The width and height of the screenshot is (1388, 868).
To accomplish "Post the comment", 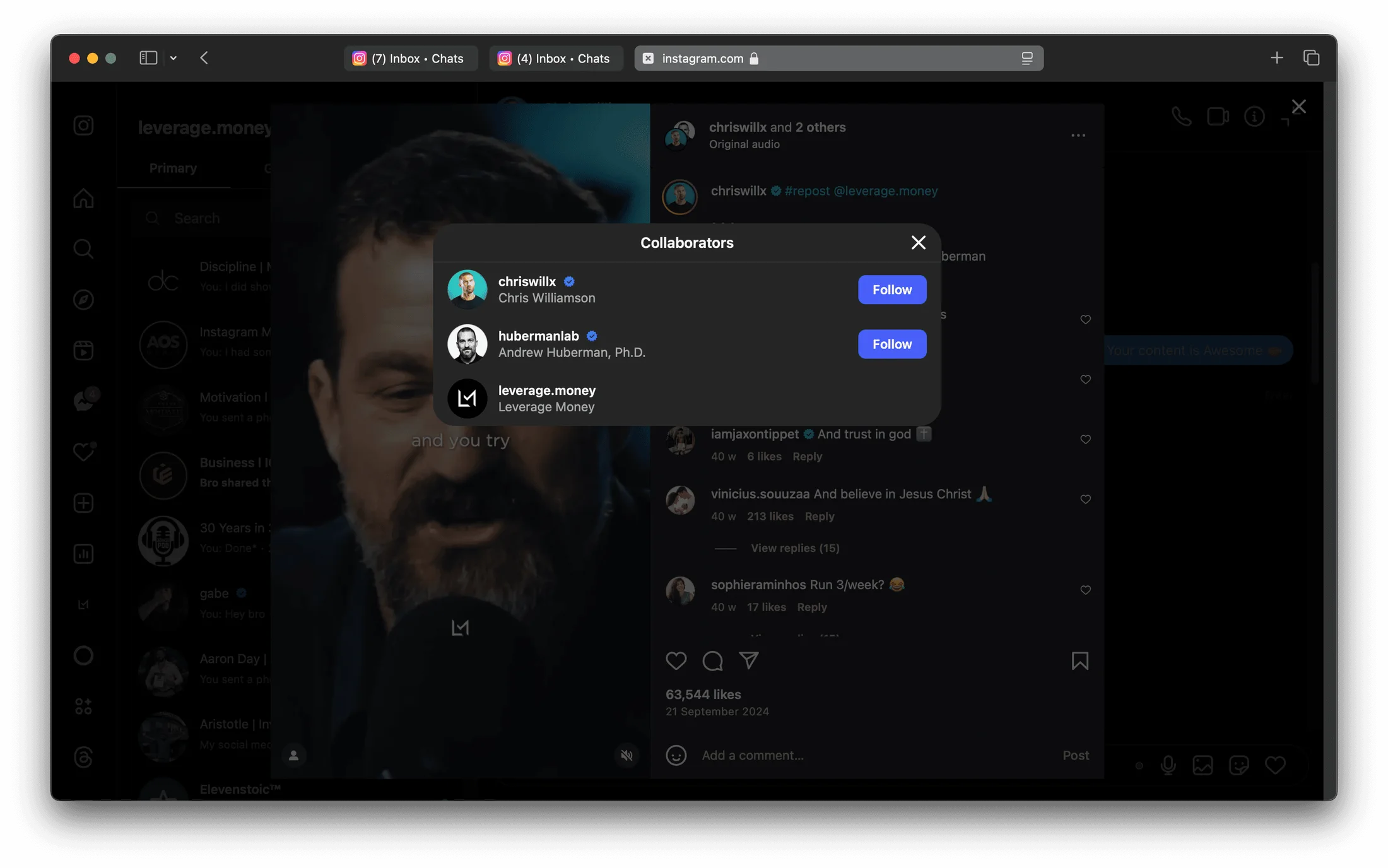I will [x=1075, y=755].
